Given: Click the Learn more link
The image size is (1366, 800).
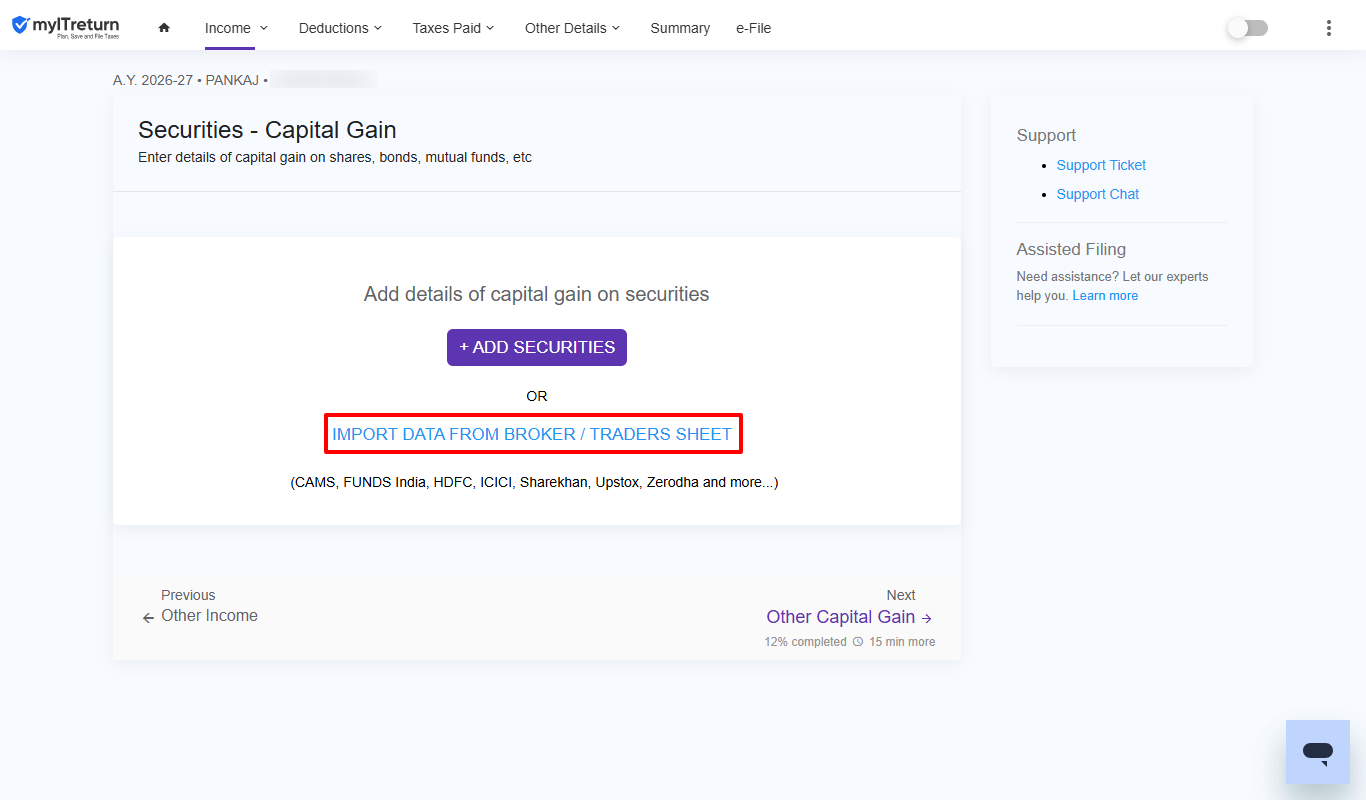Looking at the screenshot, I should click(1105, 296).
